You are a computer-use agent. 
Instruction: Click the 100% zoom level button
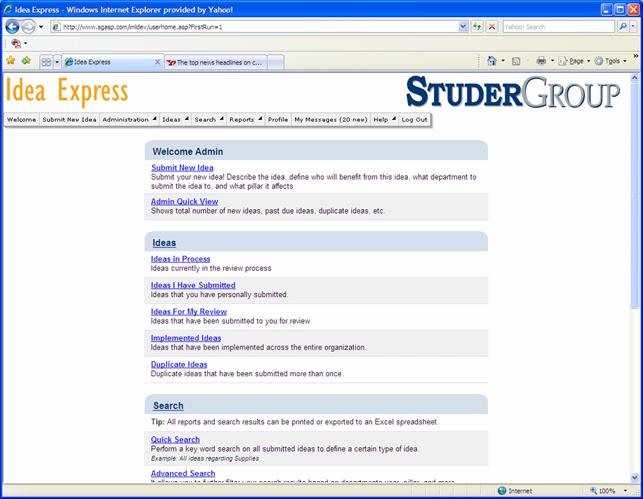coord(604,491)
